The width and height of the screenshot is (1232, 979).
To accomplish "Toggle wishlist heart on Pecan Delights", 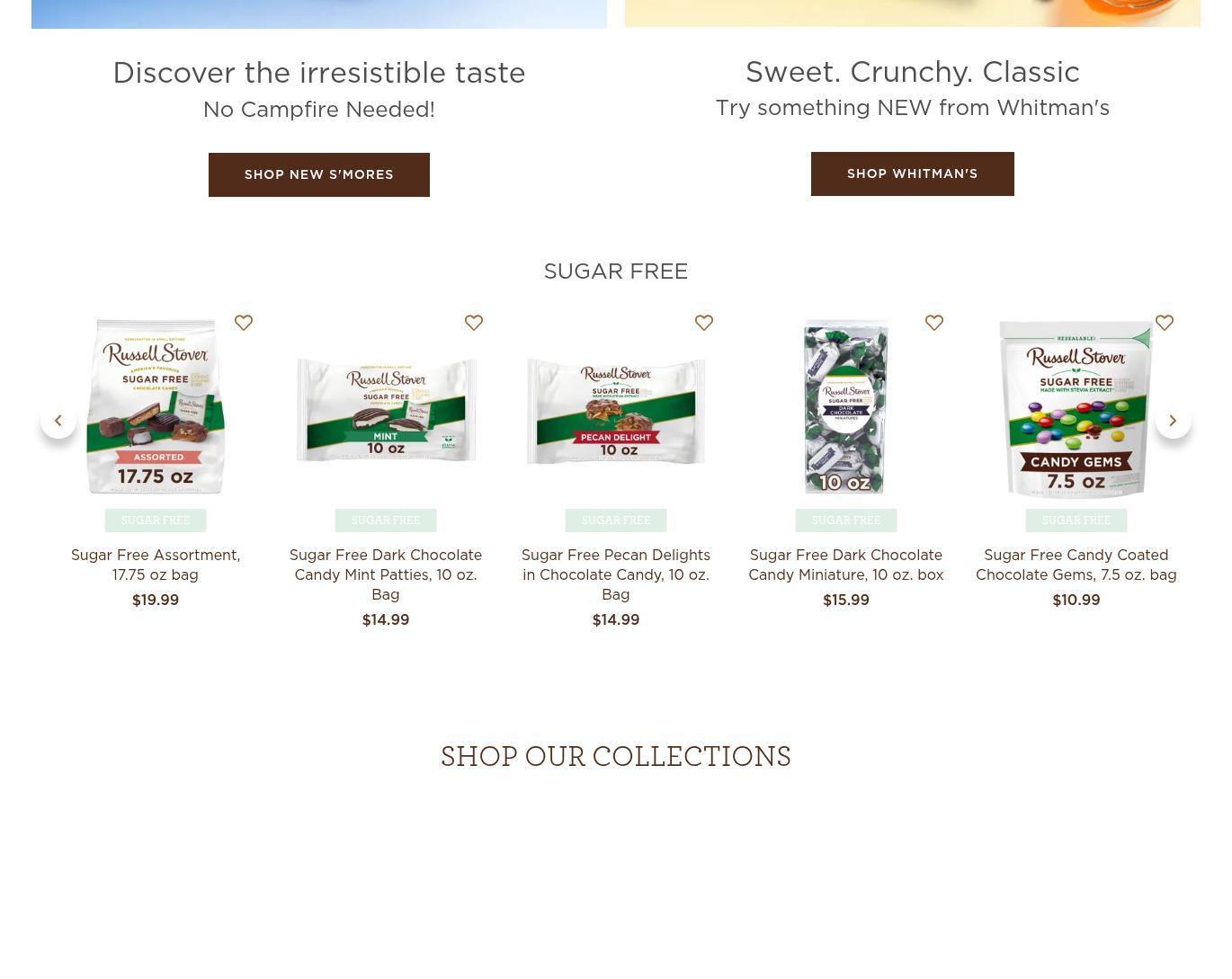I will [x=704, y=323].
